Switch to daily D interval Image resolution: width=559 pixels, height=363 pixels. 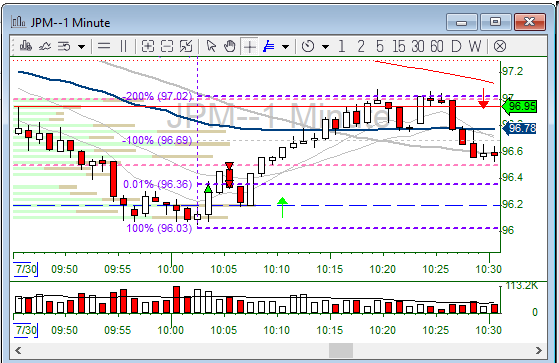click(456, 46)
